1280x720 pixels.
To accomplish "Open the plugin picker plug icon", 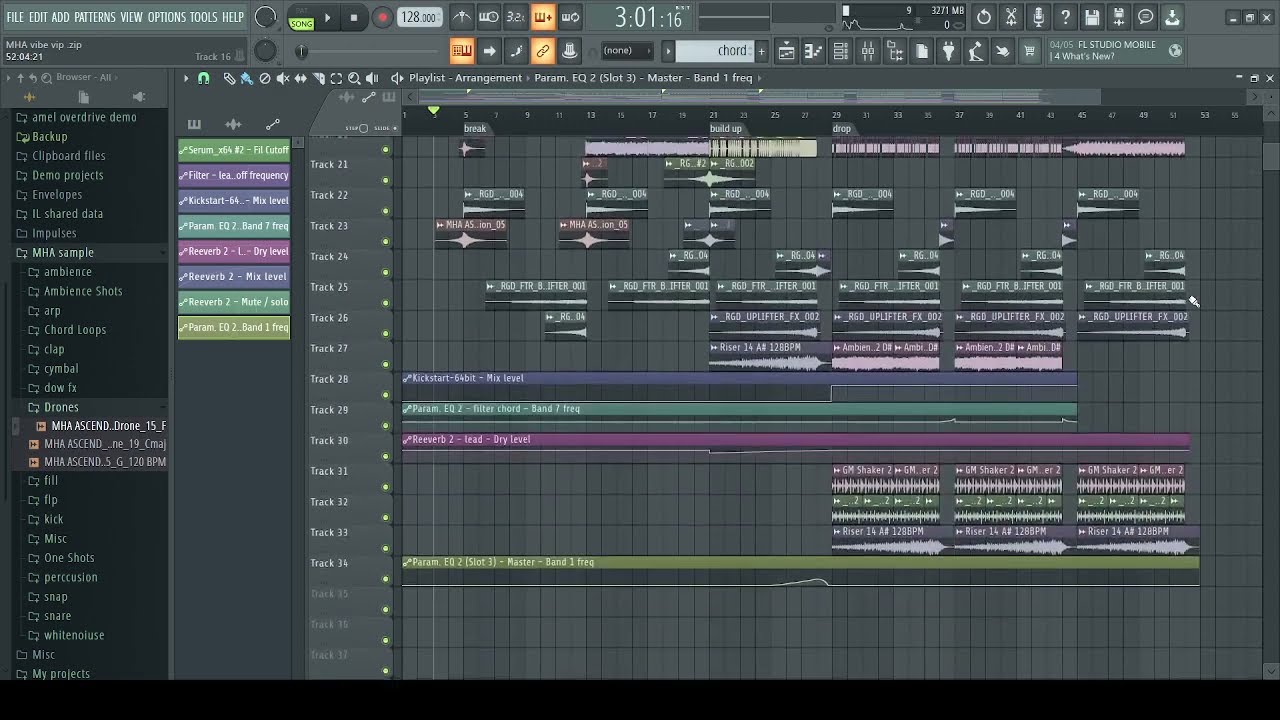I will click(x=949, y=51).
